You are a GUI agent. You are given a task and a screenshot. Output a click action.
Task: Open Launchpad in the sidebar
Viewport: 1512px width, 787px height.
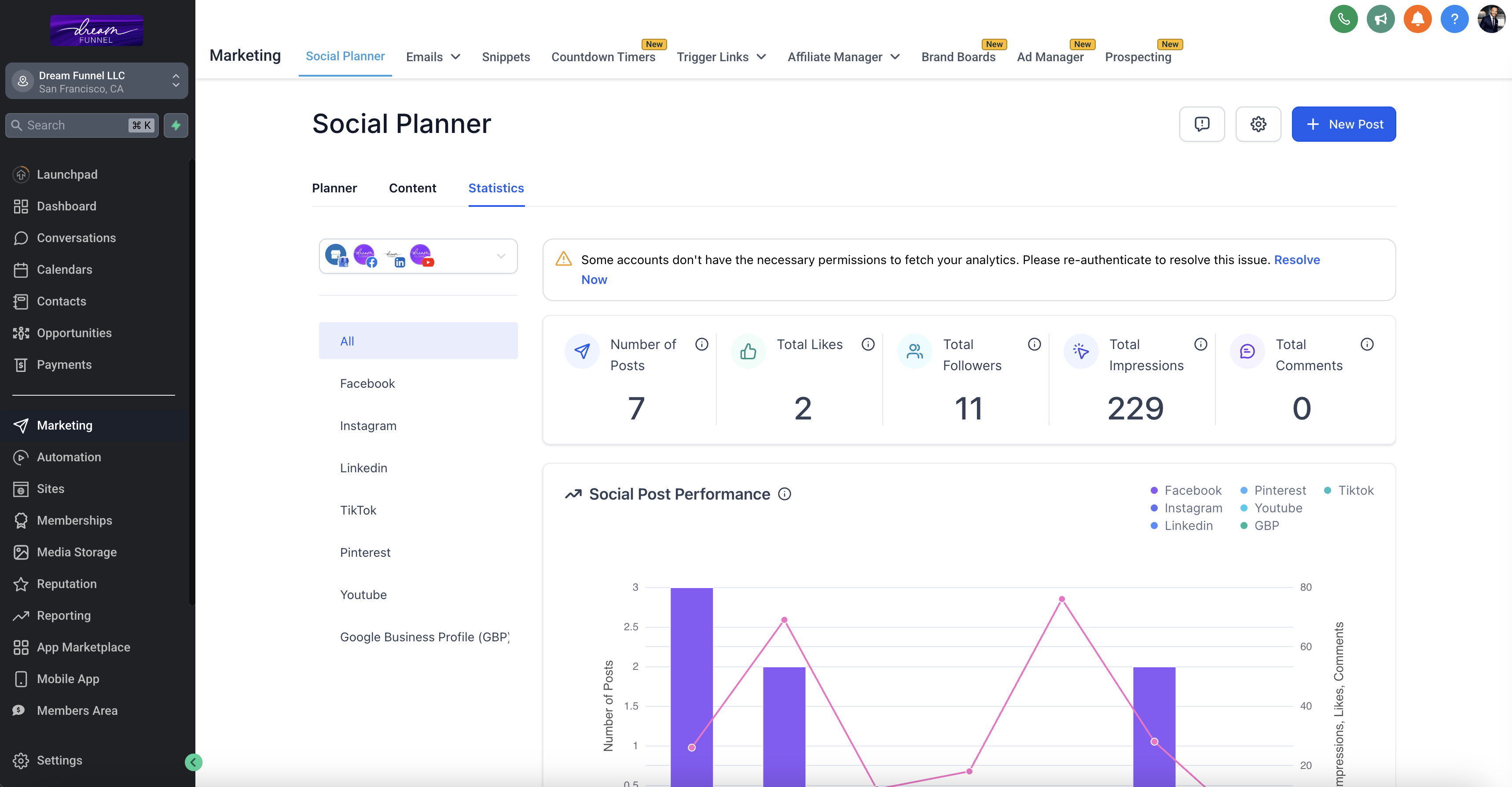[x=67, y=174]
